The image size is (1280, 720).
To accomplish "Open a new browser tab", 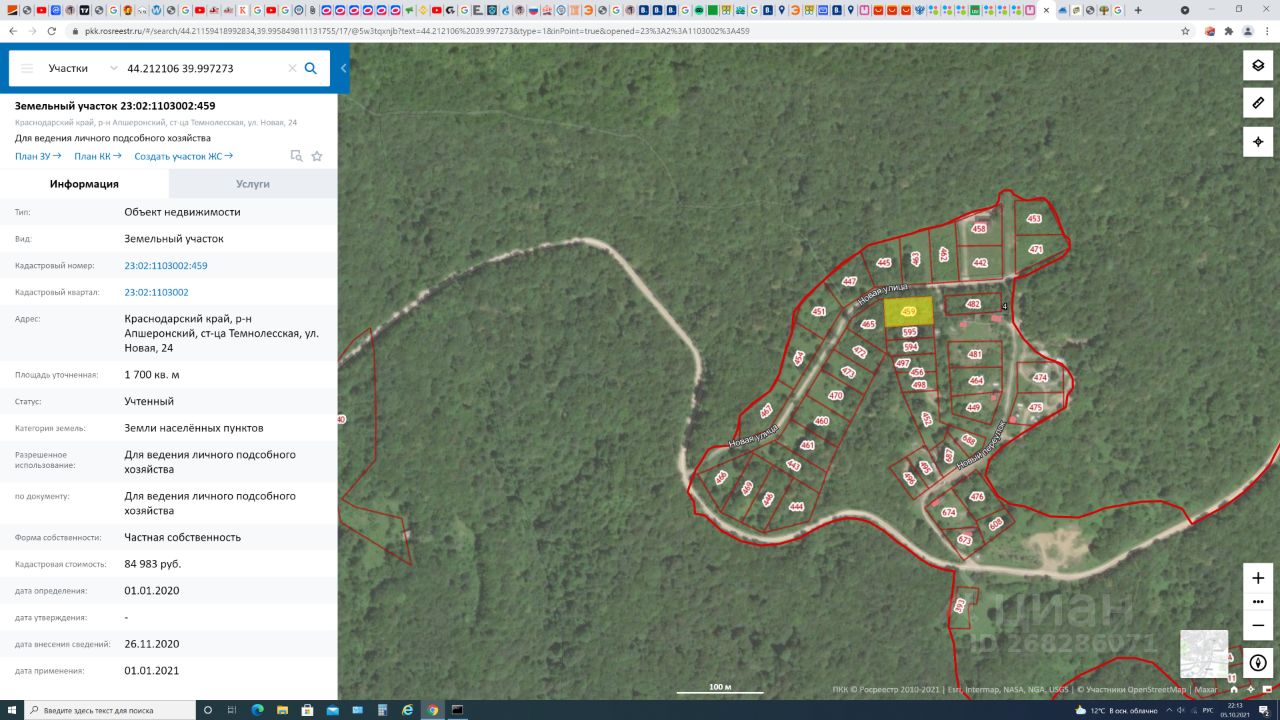I will [1138, 10].
